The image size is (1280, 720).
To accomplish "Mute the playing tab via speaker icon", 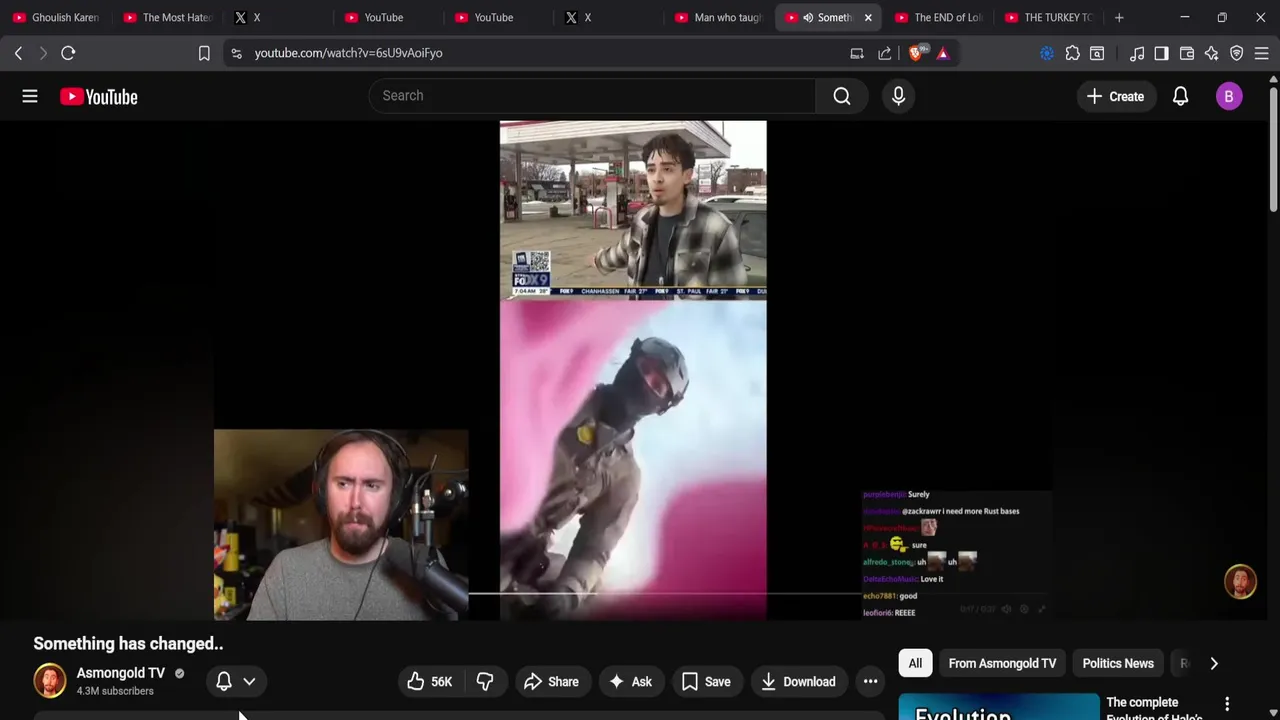I will (x=807, y=17).
